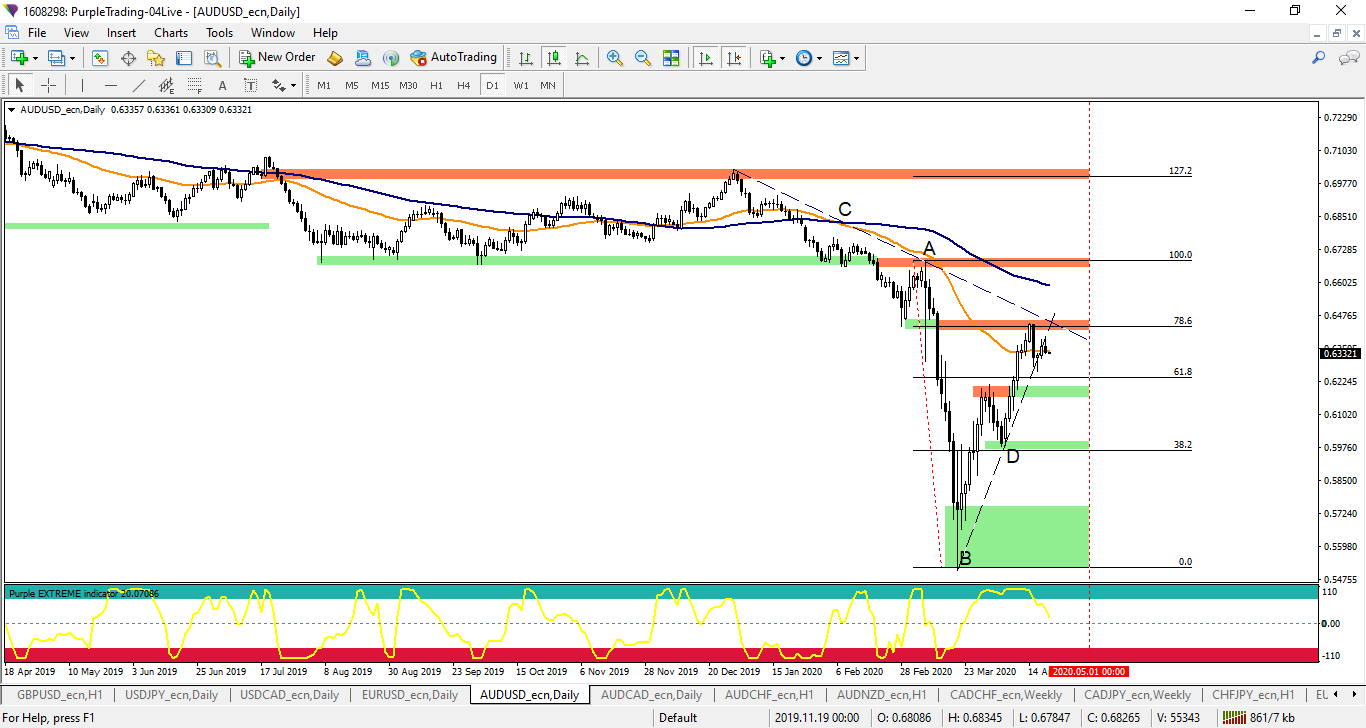This screenshot has width=1366, height=728.
Task: Switch to the EURUSD_ecn,Daily chart tab
Action: pos(410,694)
